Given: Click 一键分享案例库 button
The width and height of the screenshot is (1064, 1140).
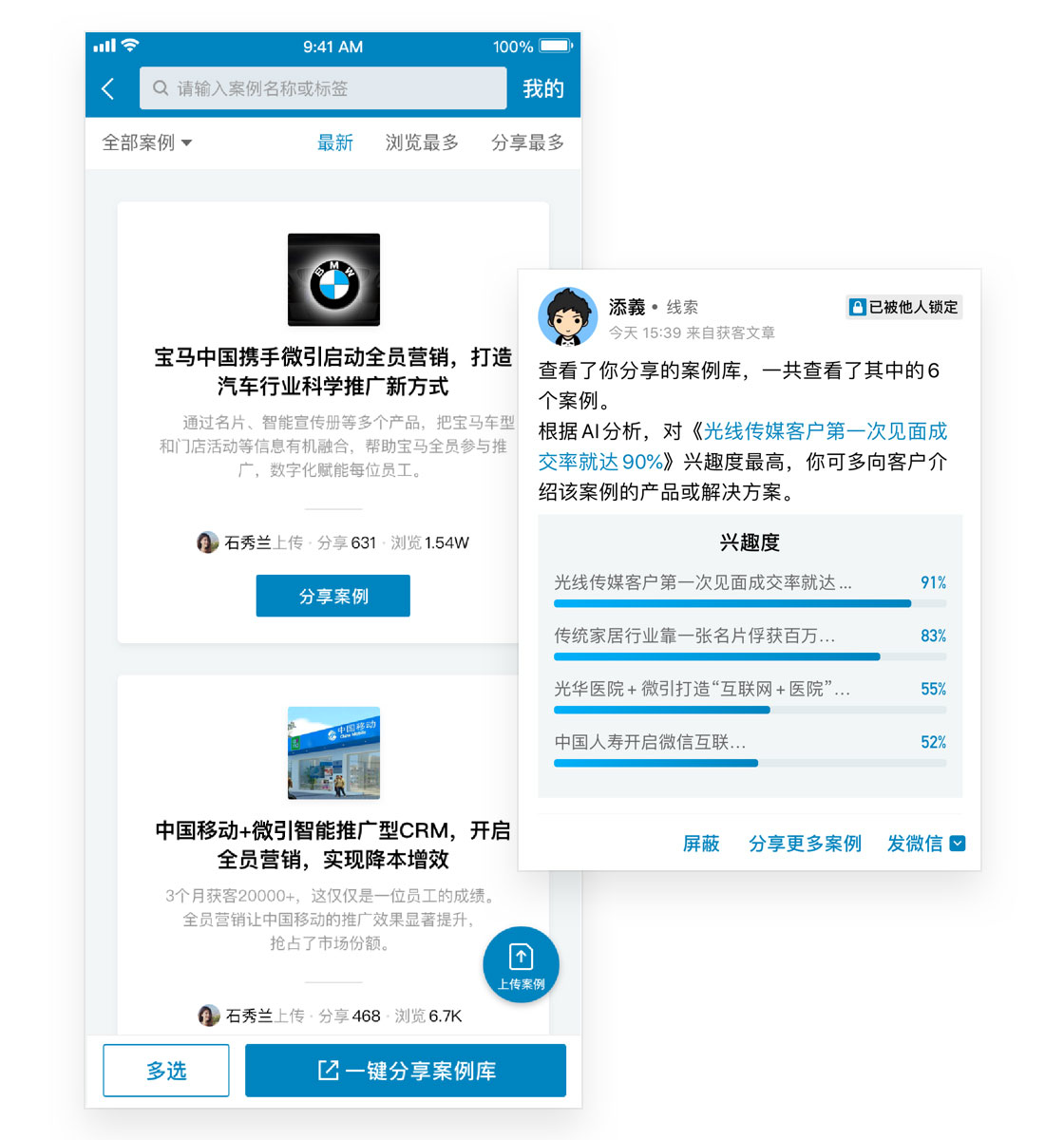Looking at the screenshot, I should click(x=406, y=1071).
